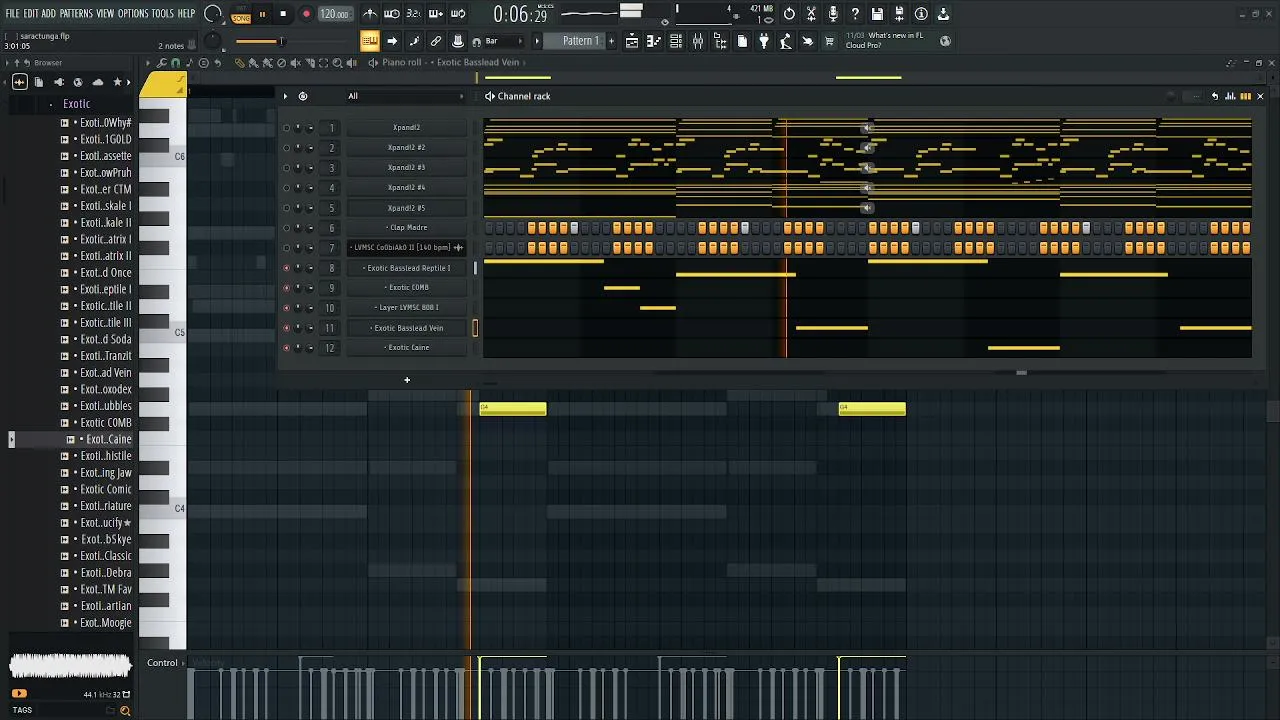Select the piano roll paint brush tool
The height and width of the screenshot is (720, 1280).
[x=253, y=63]
